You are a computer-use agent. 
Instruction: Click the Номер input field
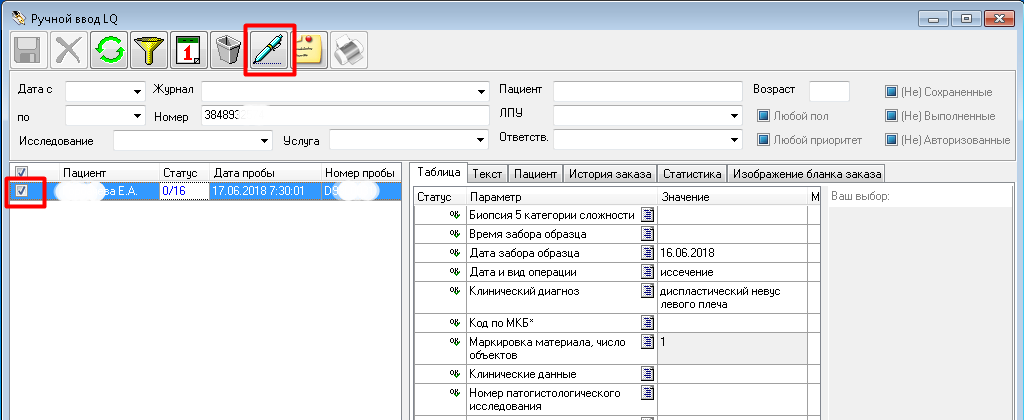pos(345,116)
